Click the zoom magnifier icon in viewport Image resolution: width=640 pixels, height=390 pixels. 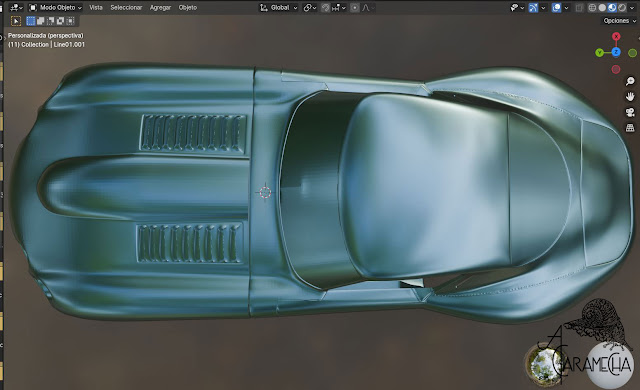[630, 81]
